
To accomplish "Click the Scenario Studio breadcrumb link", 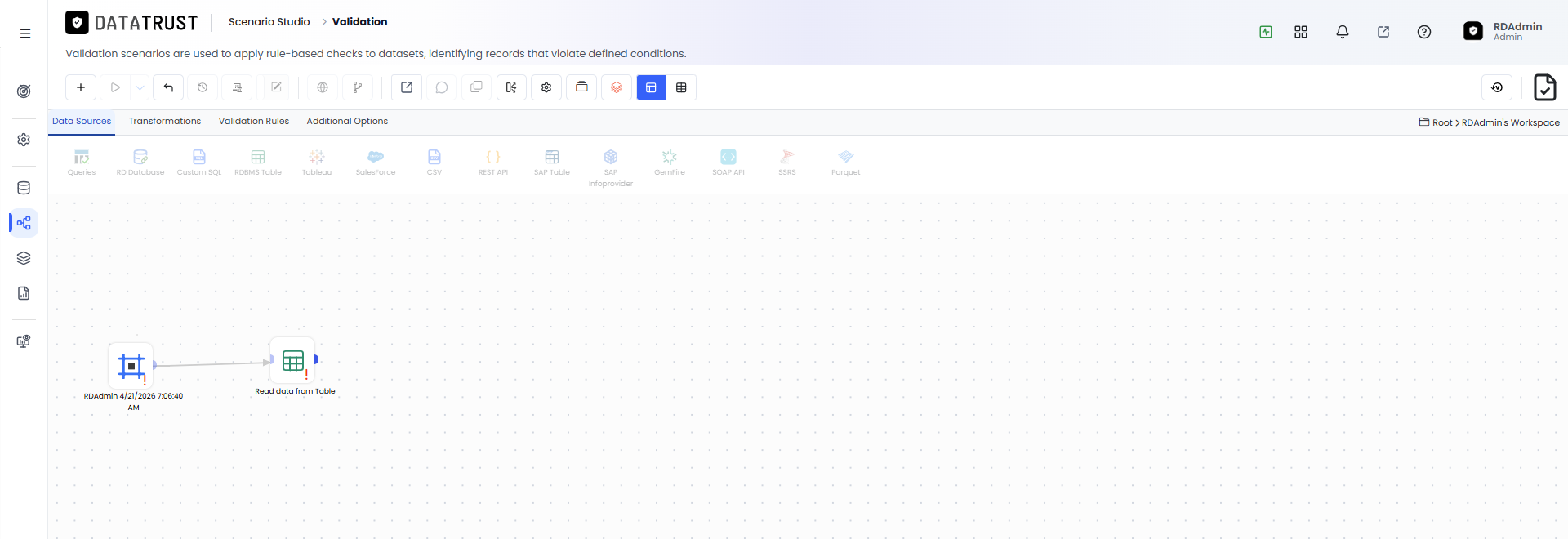I will click(269, 22).
